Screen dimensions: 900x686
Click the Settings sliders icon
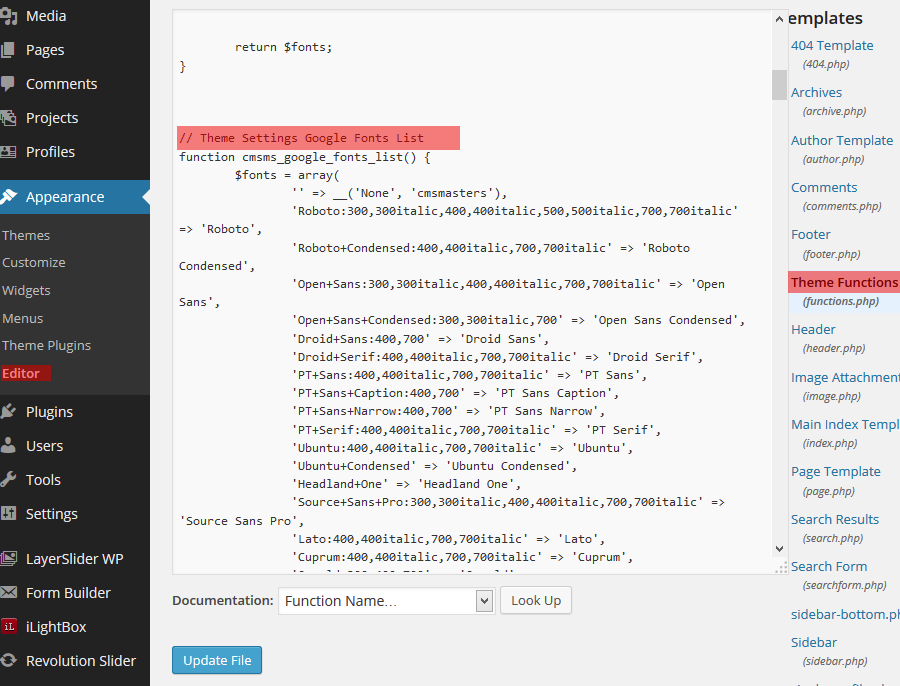[8, 513]
